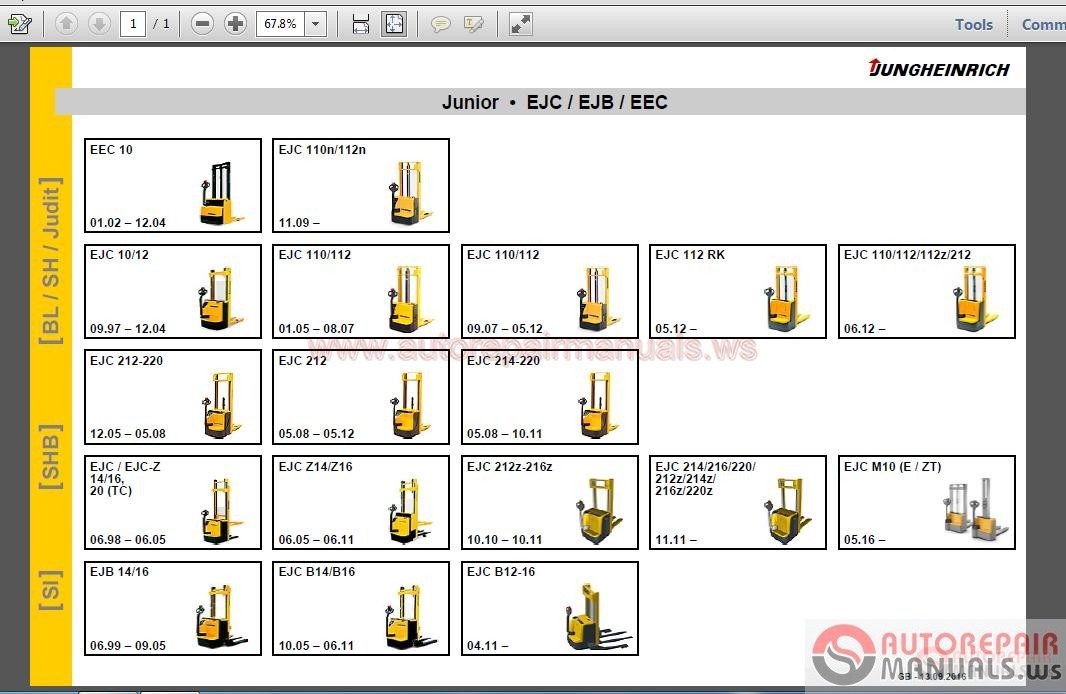Zoom out with the minus button

(x=202, y=24)
